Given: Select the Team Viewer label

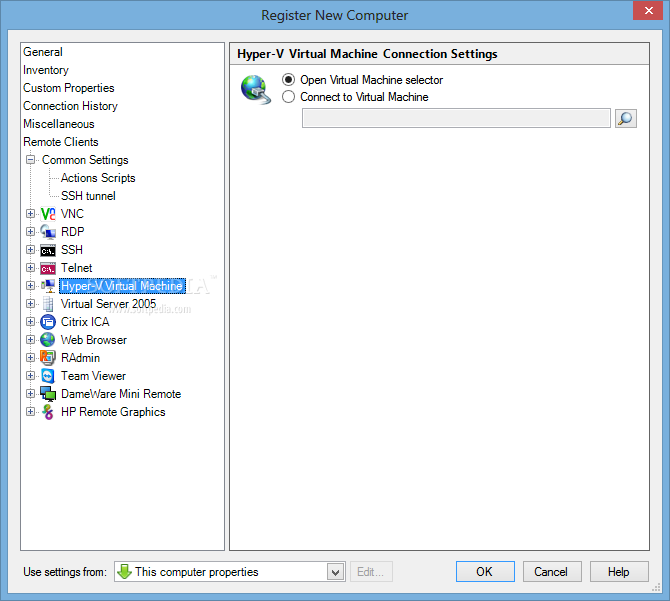Looking at the screenshot, I should click(94, 376).
